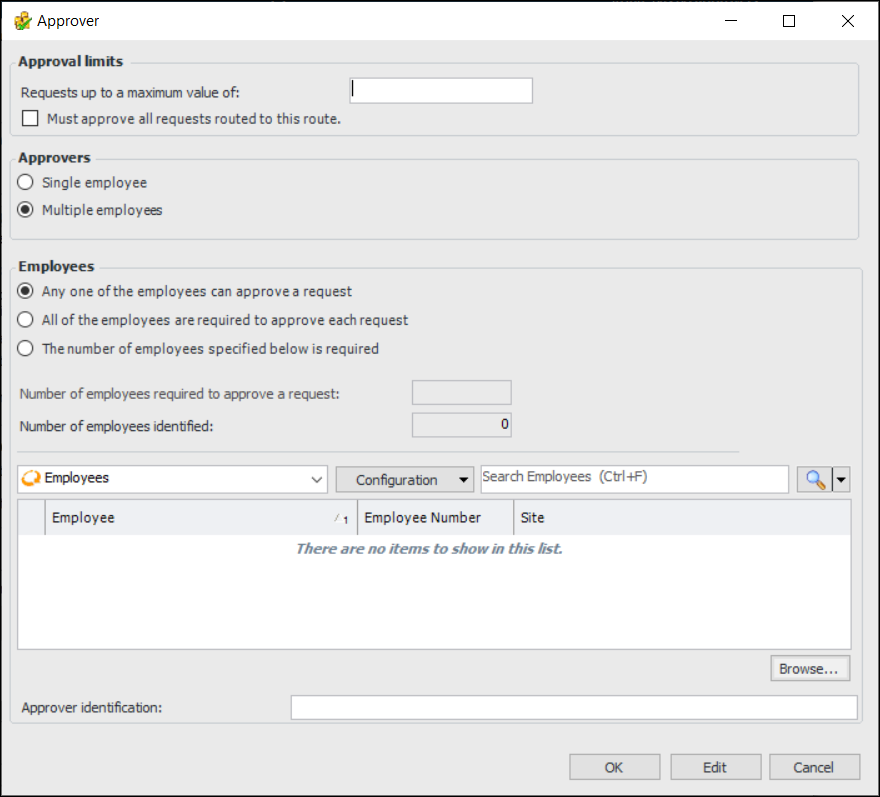Click the Search Employees text box
Image resolution: width=880 pixels, height=797 pixels.
point(635,479)
